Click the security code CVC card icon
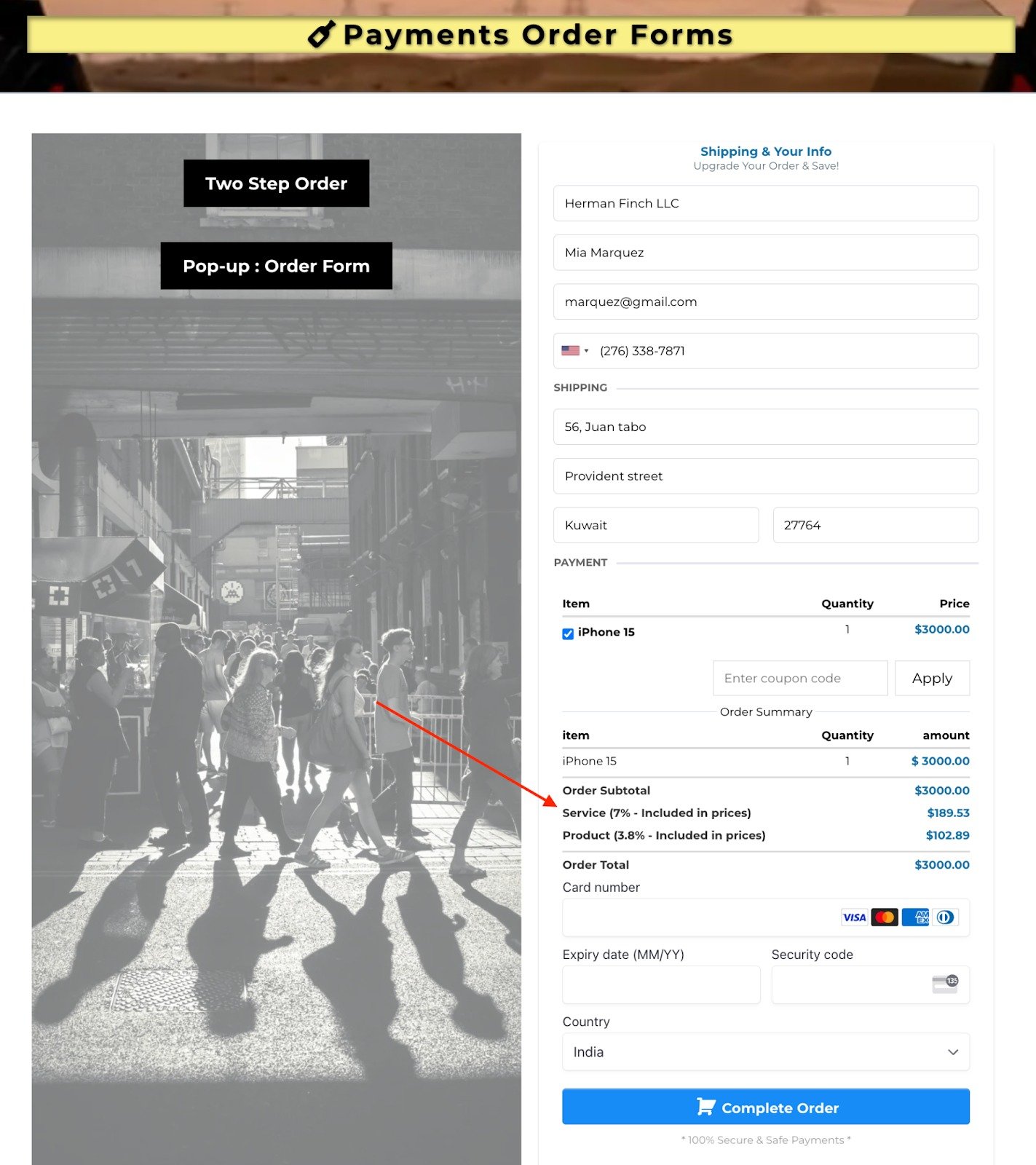The height and width of the screenshot is (1165, 1036). 945,984
